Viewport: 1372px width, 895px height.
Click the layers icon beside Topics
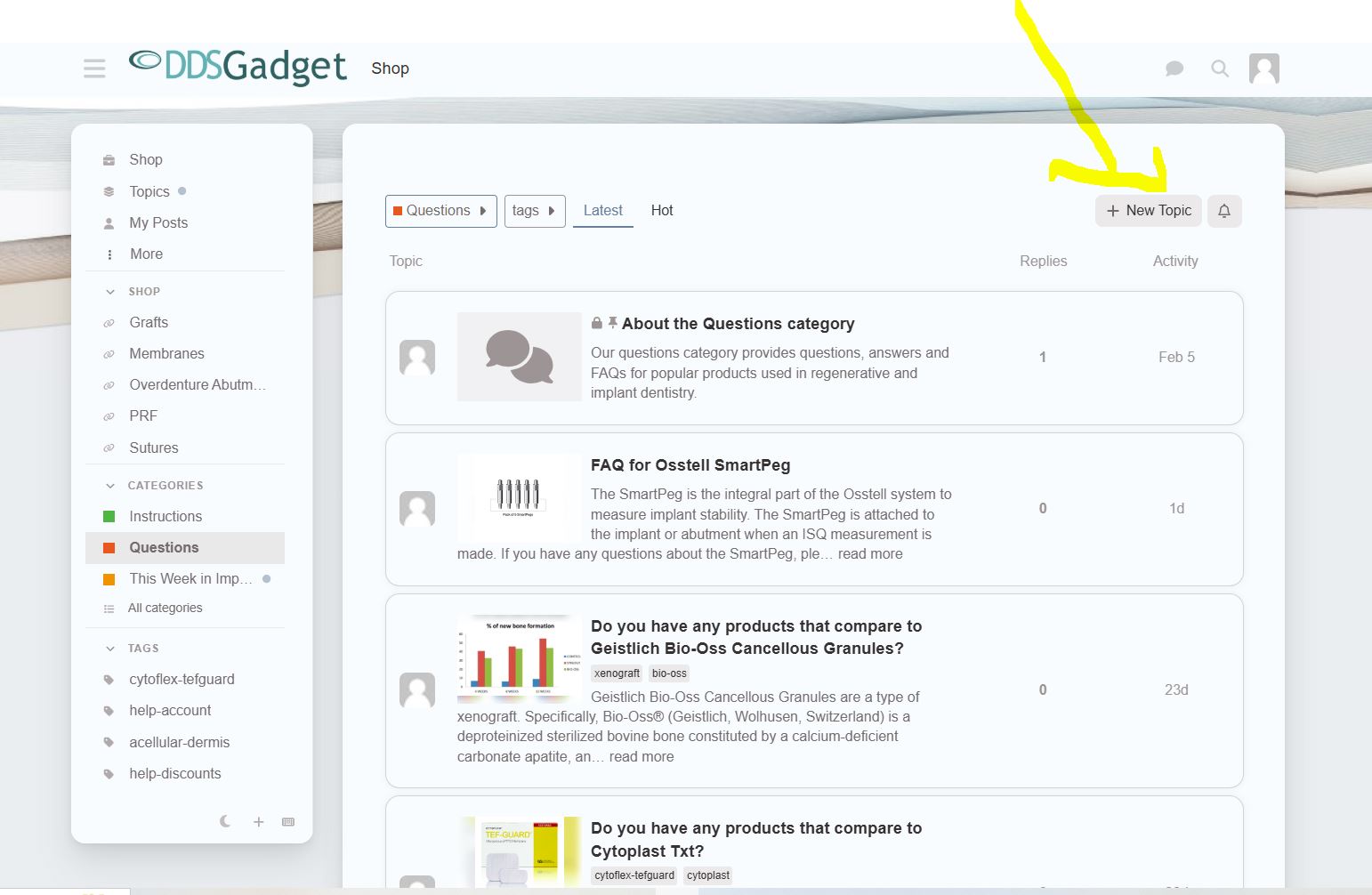109,191
